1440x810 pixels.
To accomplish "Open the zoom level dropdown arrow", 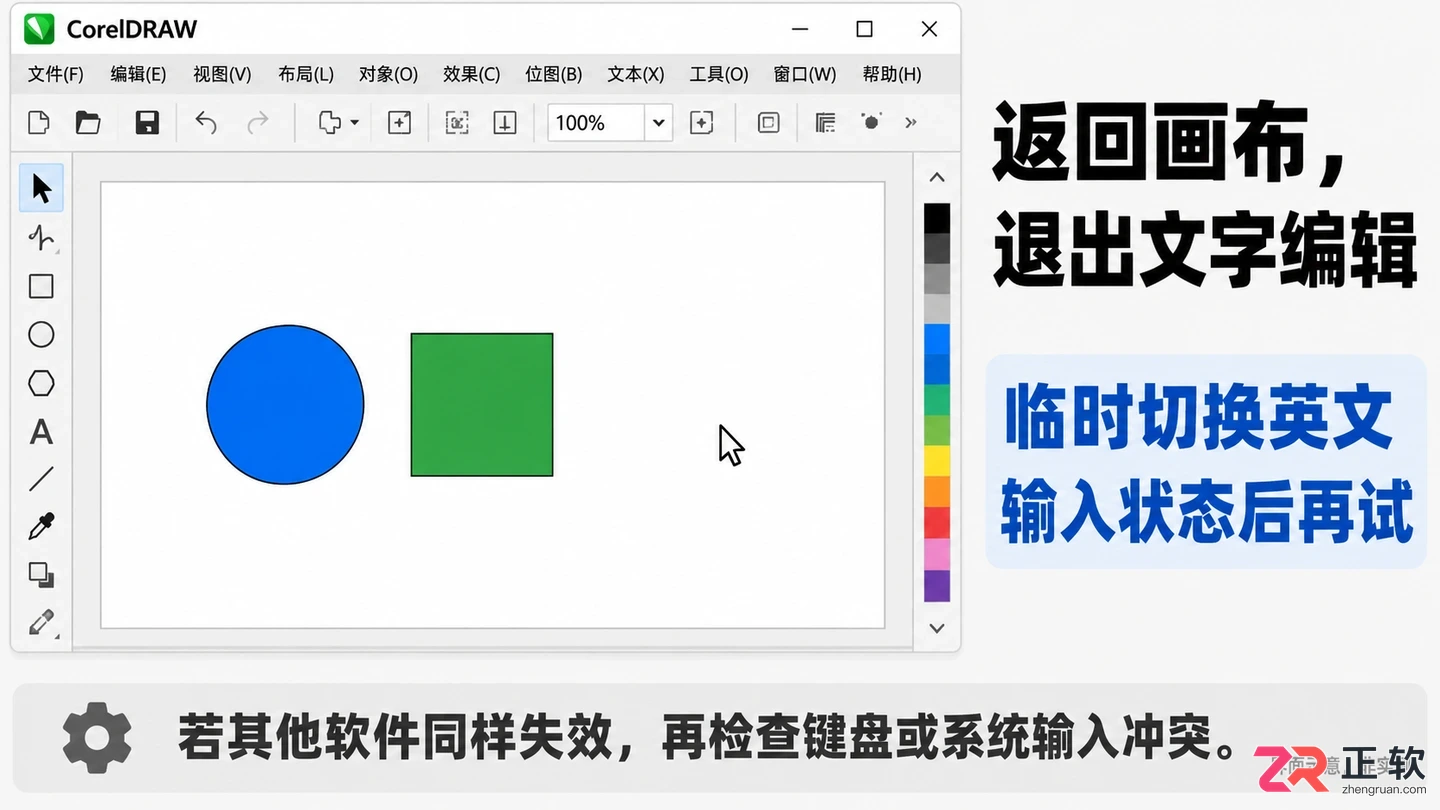I will (x=658, y=123).
